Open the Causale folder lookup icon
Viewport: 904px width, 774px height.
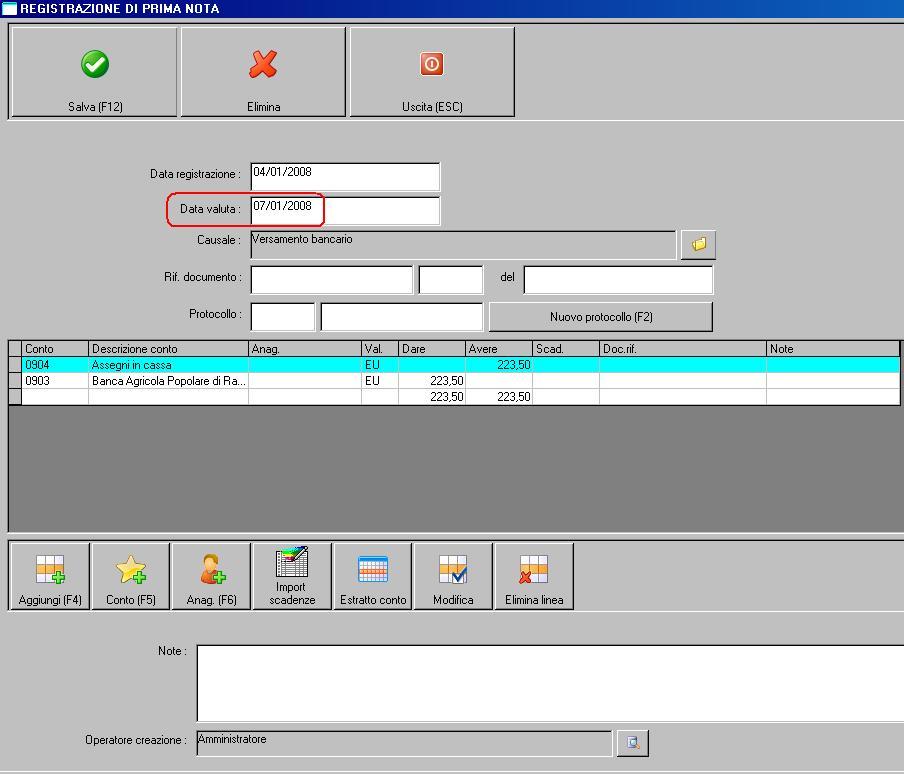point(698,245)
